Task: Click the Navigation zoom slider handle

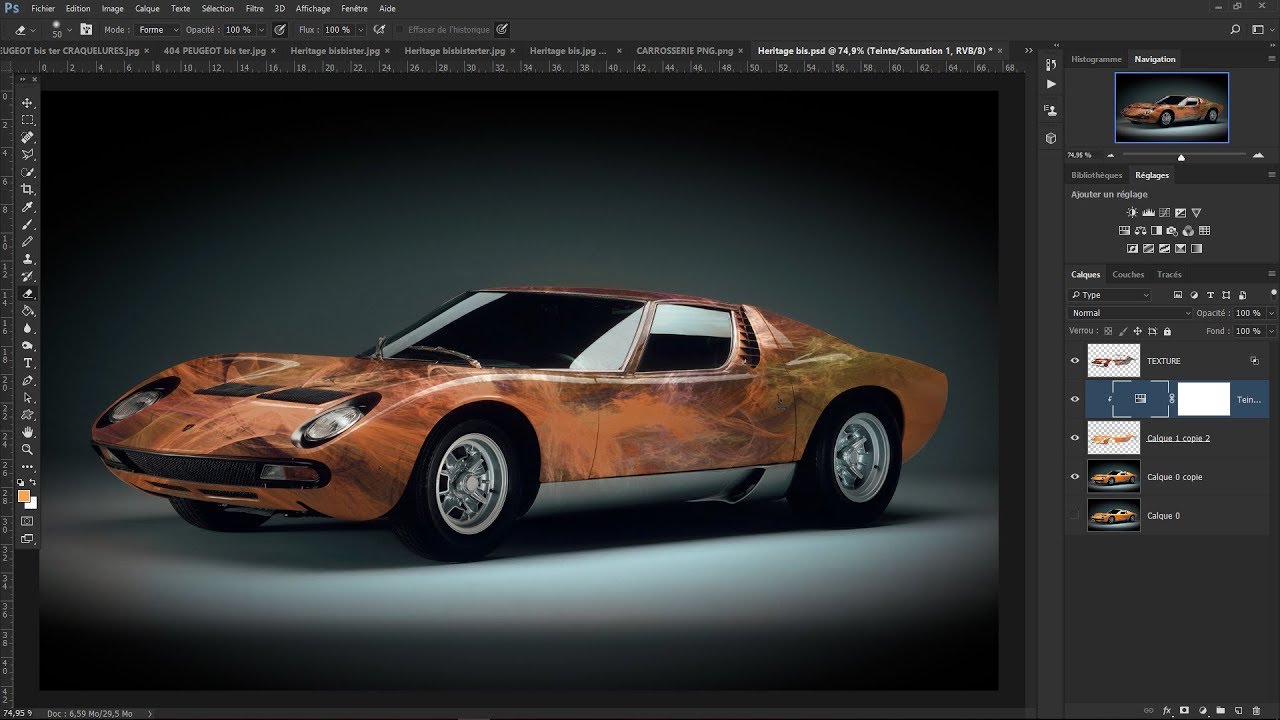Action: 1181,157
